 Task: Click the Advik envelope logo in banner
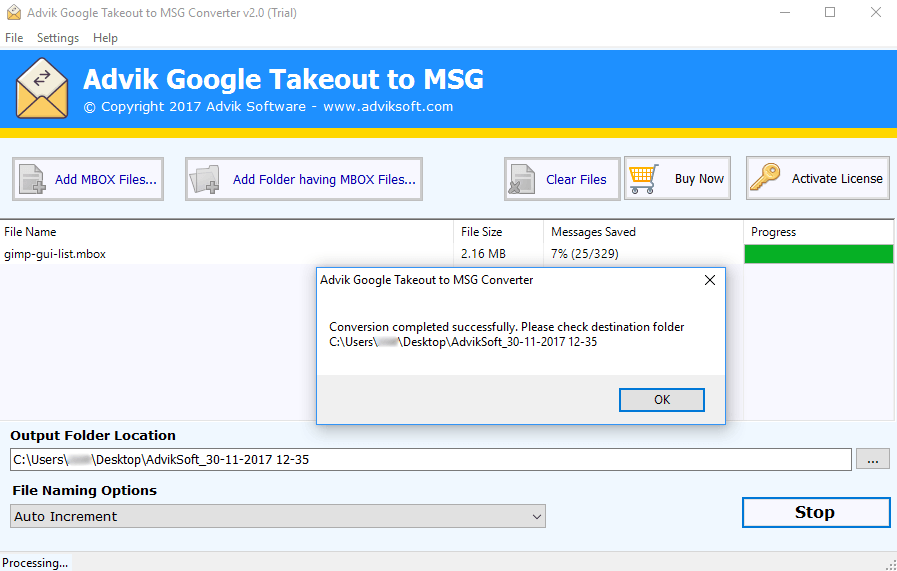coord(42,88)
